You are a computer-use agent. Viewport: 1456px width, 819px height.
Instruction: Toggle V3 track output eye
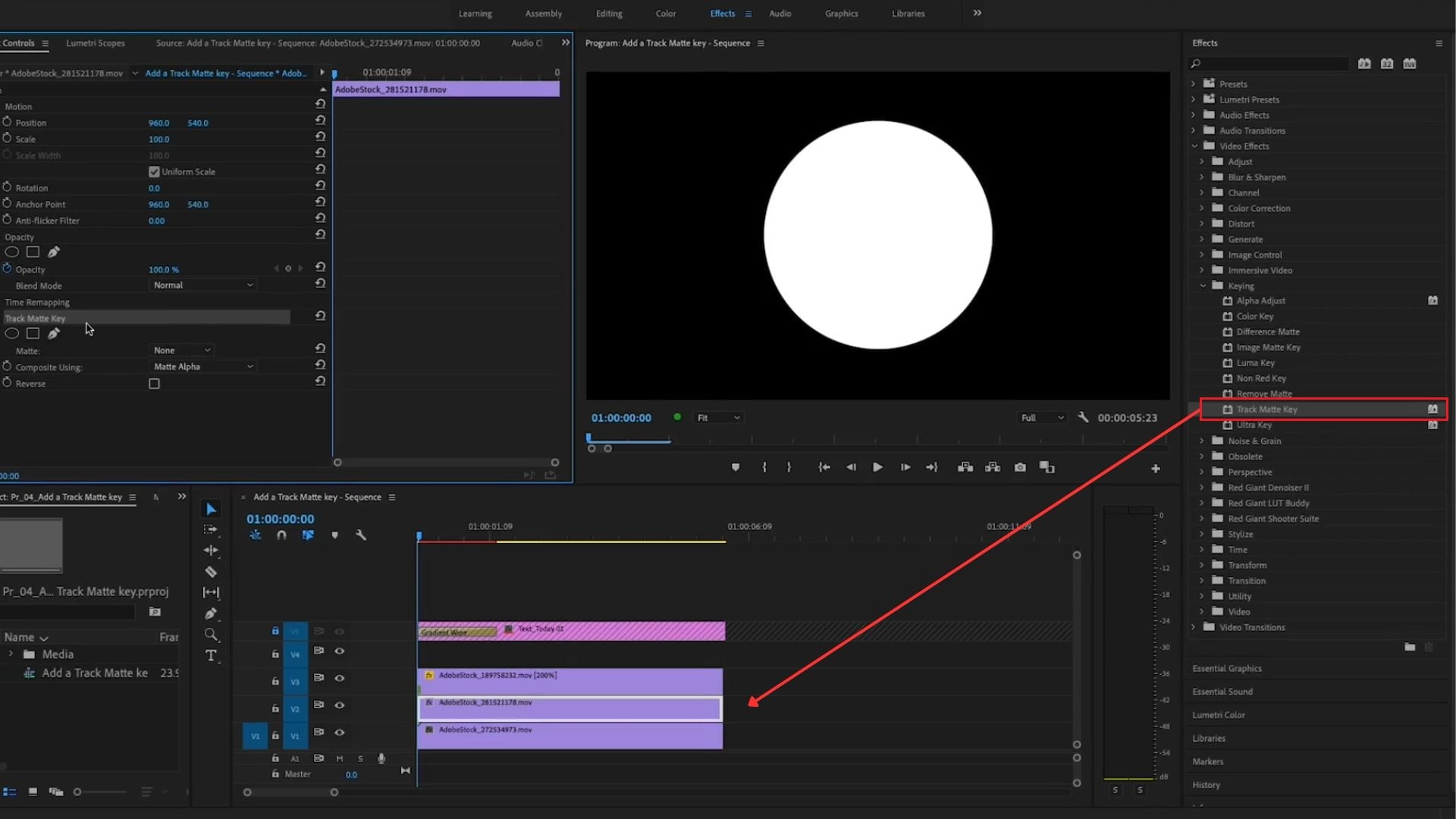(340, 678)
